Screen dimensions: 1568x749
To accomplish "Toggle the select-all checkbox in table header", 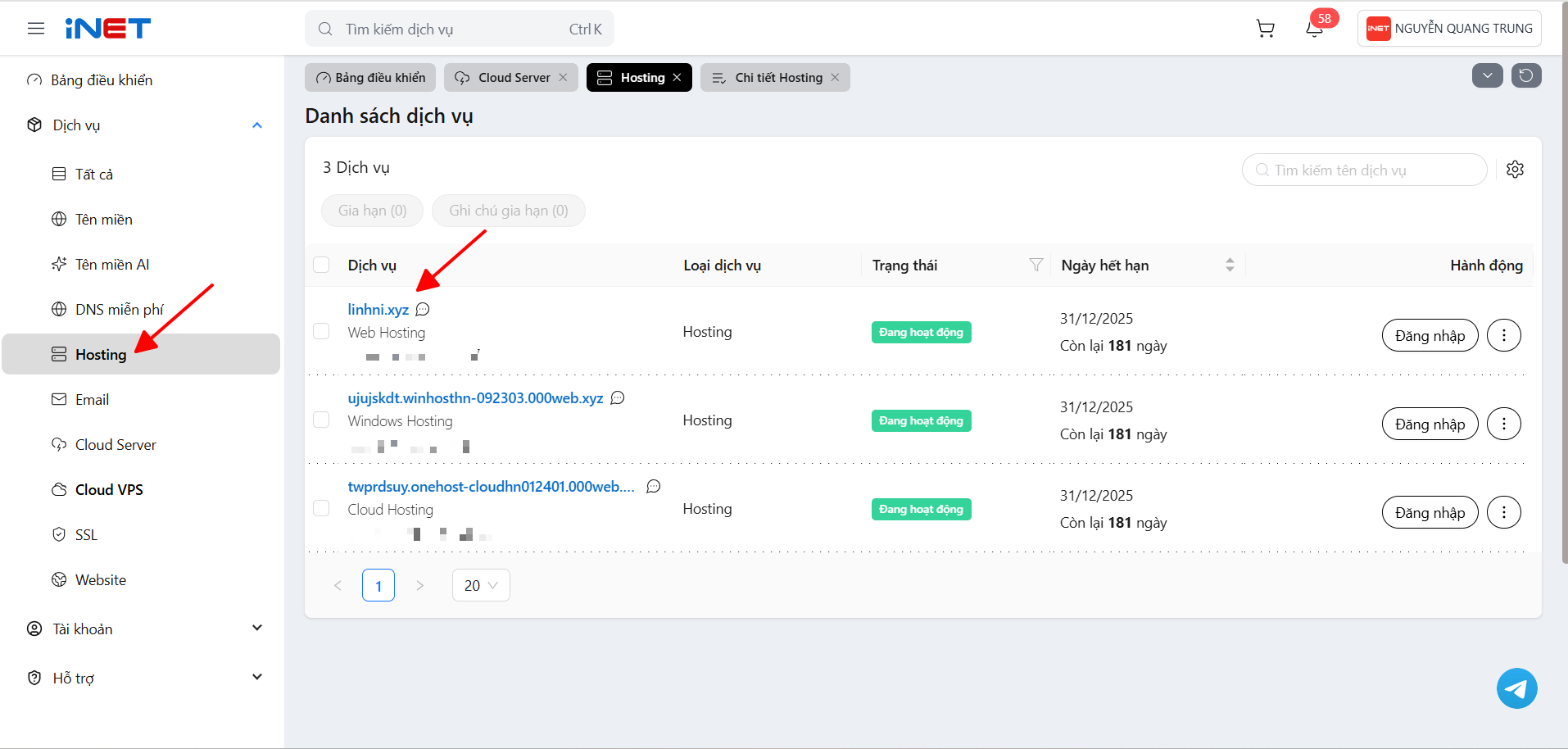I will pyautogui.click(x=321, y=265).
